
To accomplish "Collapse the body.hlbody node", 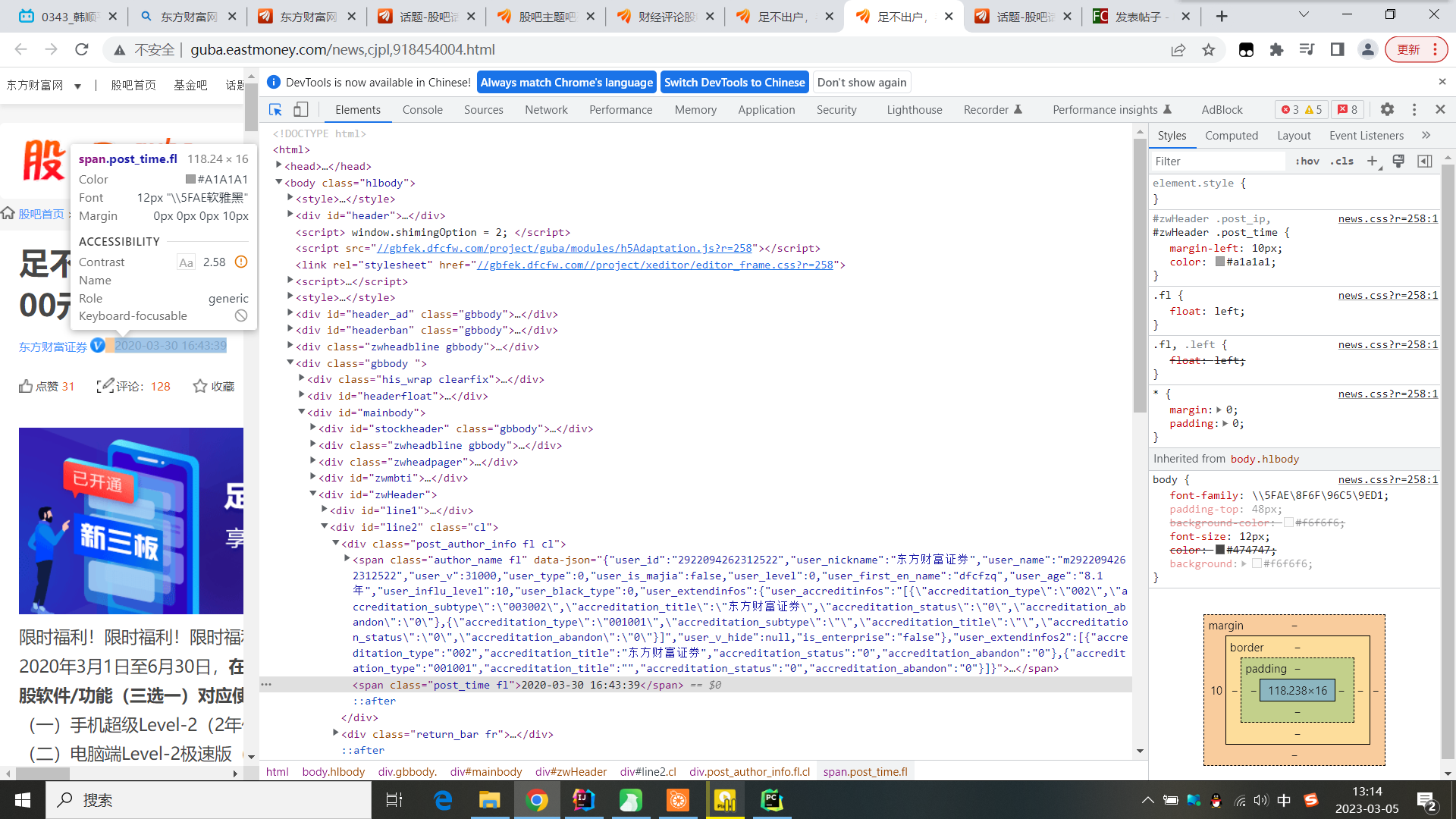I will [279, 182].
